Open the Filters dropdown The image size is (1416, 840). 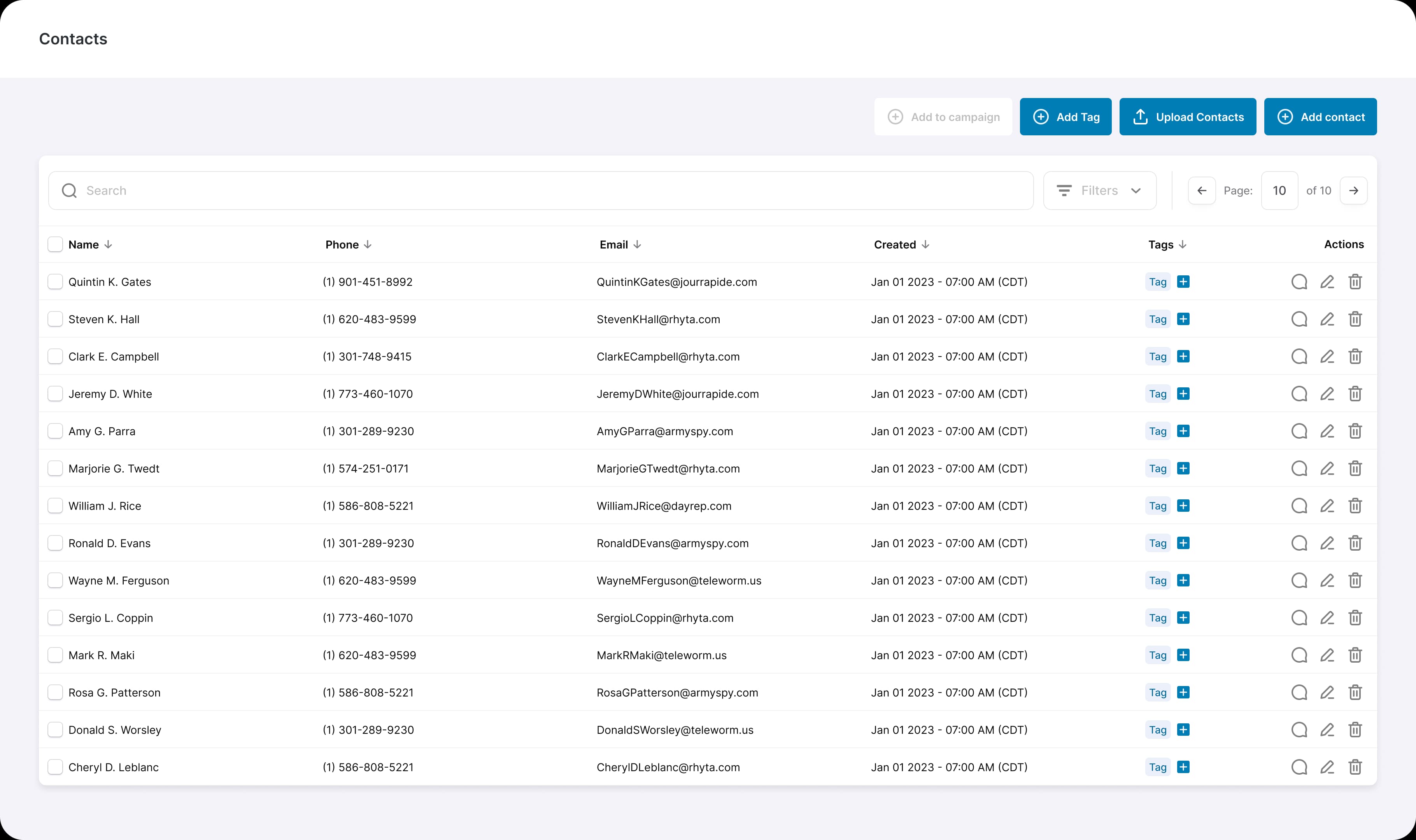pyautogui.click(x=1099, y=191)
